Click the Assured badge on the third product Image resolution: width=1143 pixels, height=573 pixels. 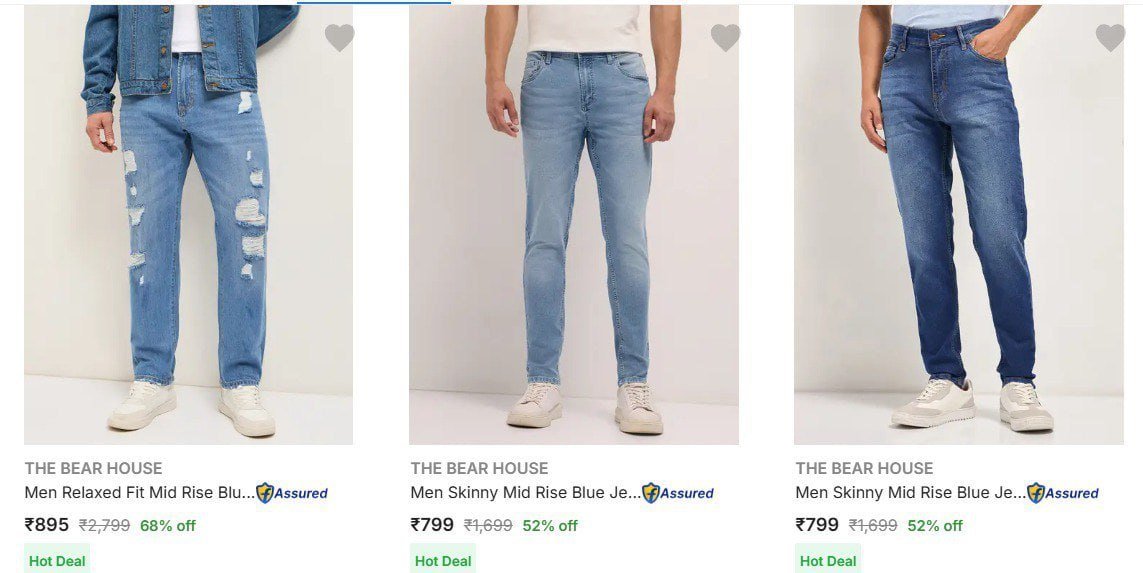coord(1063,493)
